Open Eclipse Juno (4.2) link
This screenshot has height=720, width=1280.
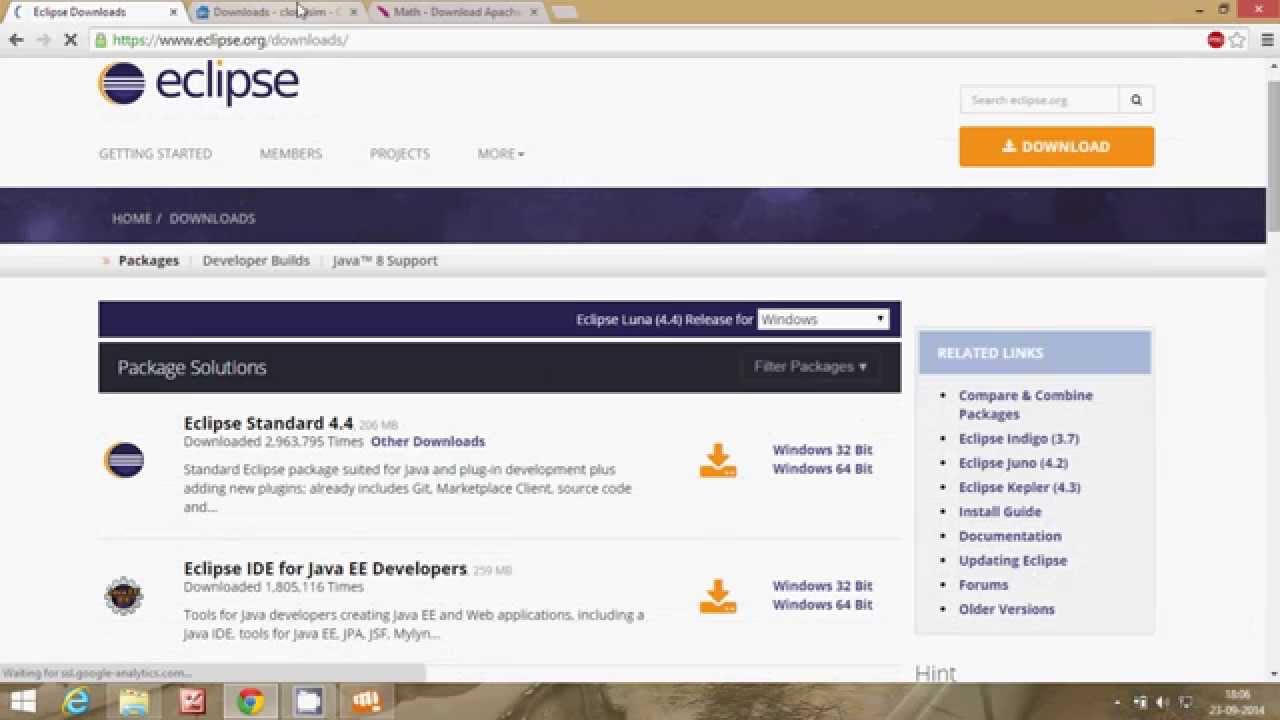(x=1013, y=463)
